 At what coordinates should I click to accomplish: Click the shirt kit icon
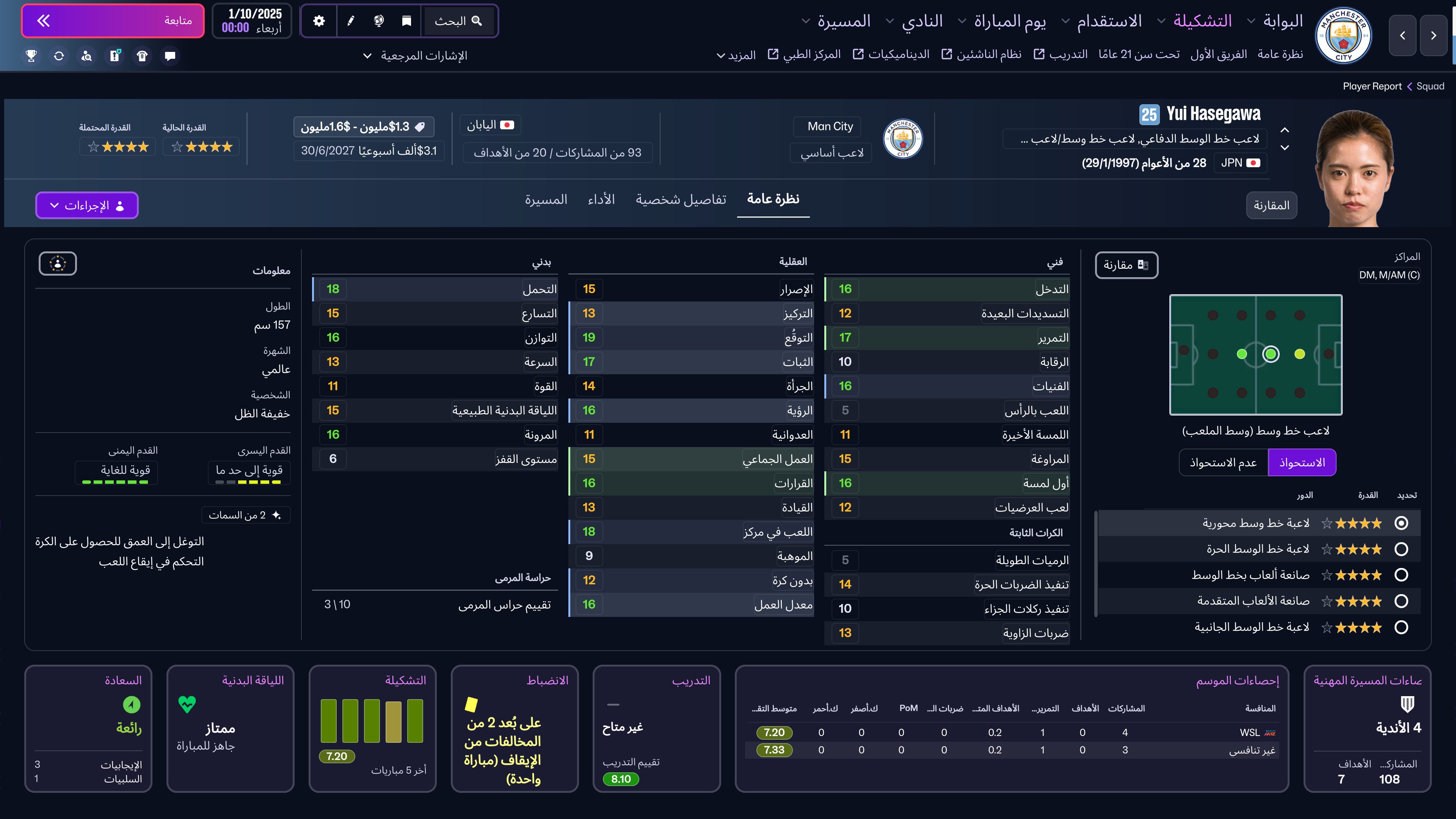pyautogui.click(x=142, y=55)
